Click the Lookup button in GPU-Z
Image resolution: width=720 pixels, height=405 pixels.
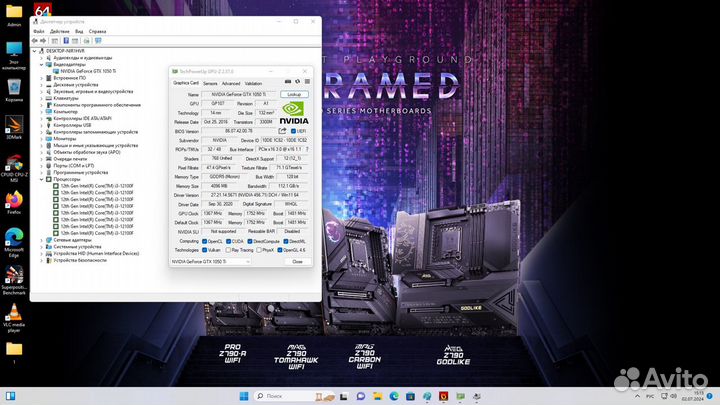294,94
